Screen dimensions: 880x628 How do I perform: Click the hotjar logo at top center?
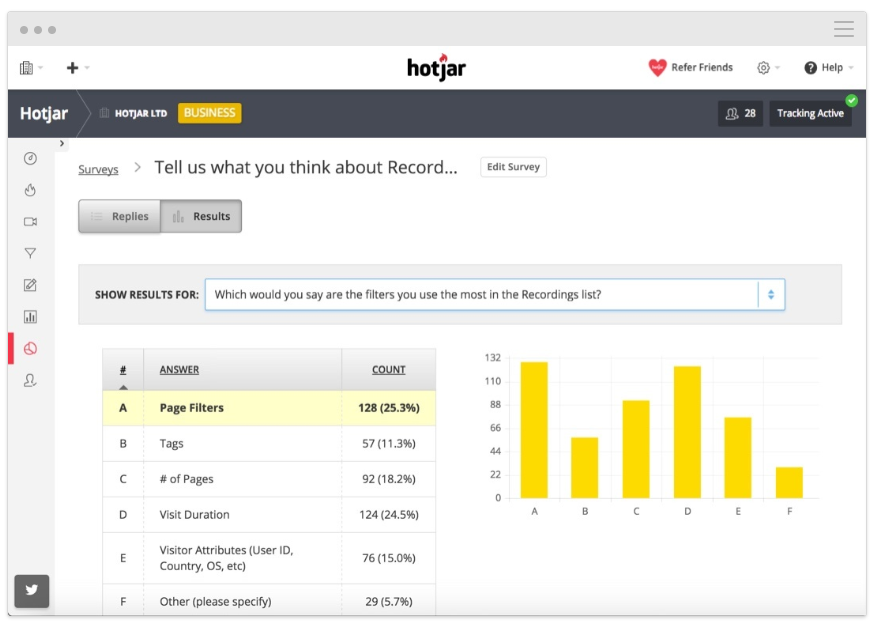click(437, 68)
